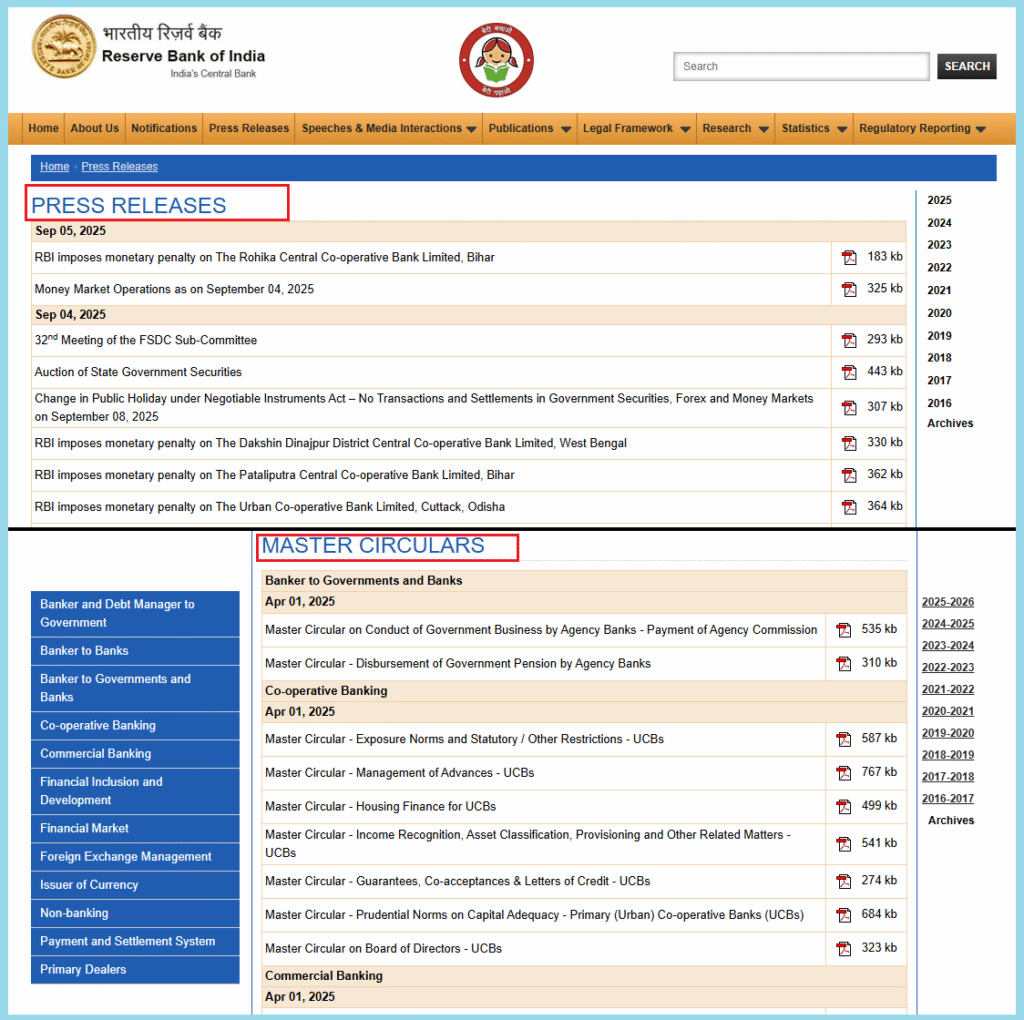This screenshot has width=1024, height=1020.
Task: Open PDF icon for Income Recognition Asset Classification circular
Action: (x=844, y=844)
